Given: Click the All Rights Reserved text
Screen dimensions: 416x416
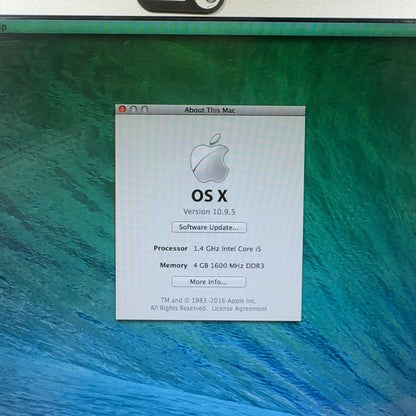Looking at the screenshot, I should pyautogui.click(x=178, y=308).
